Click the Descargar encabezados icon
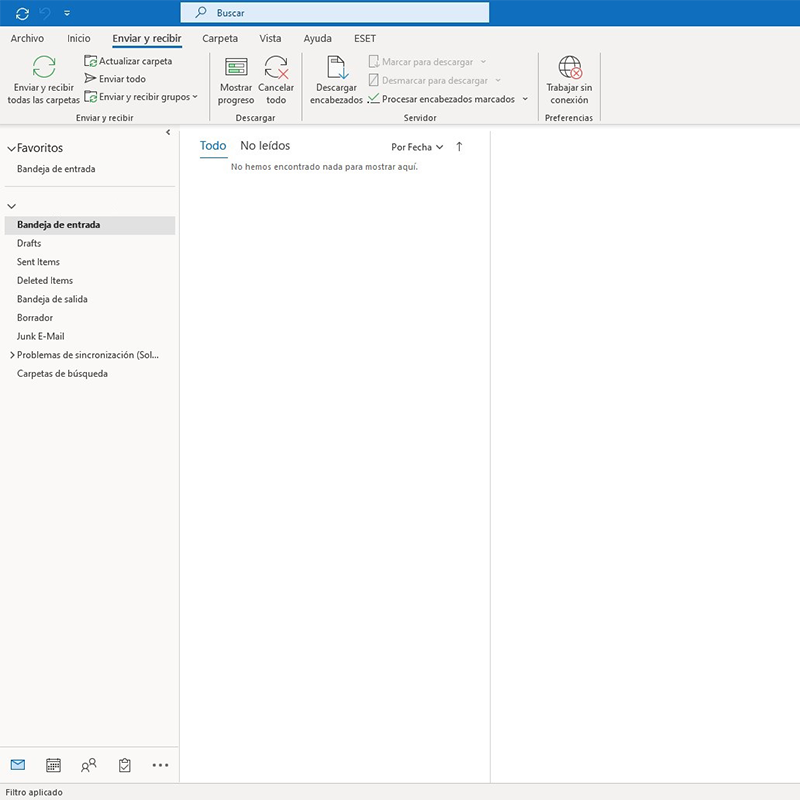The image size is (800, 800). coord(336,68)
